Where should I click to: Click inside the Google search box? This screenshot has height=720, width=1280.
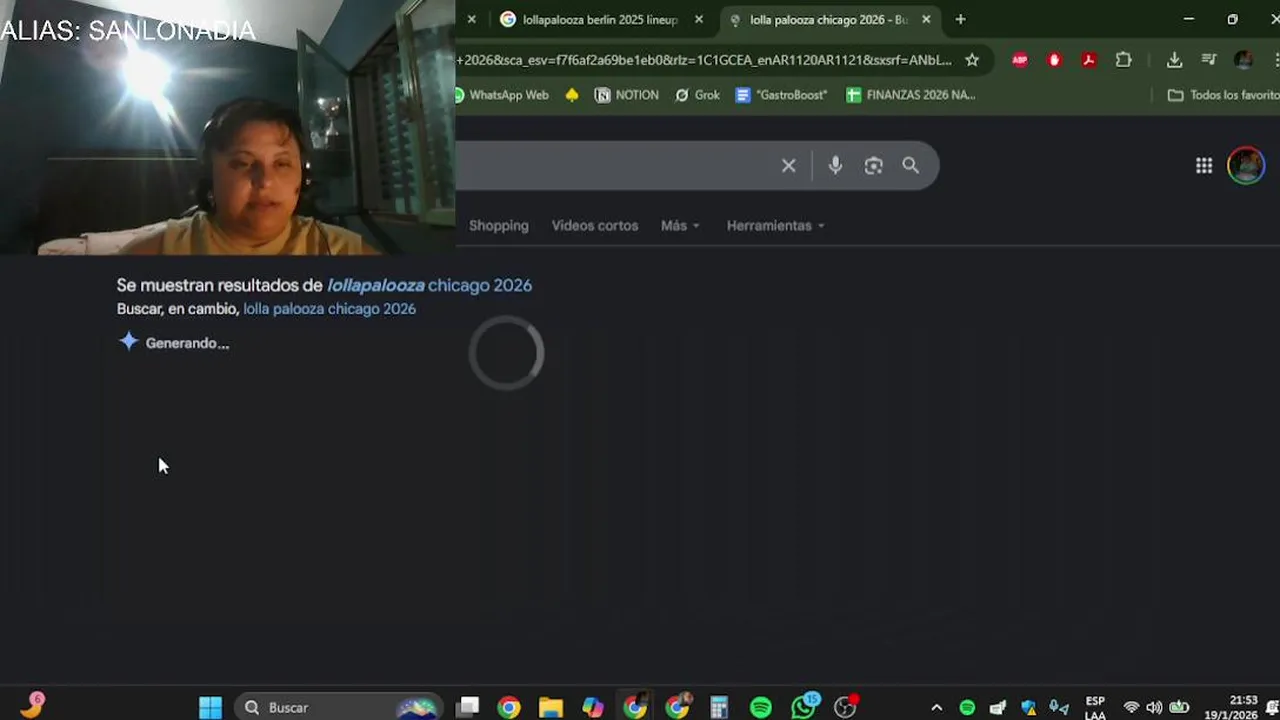615,166
